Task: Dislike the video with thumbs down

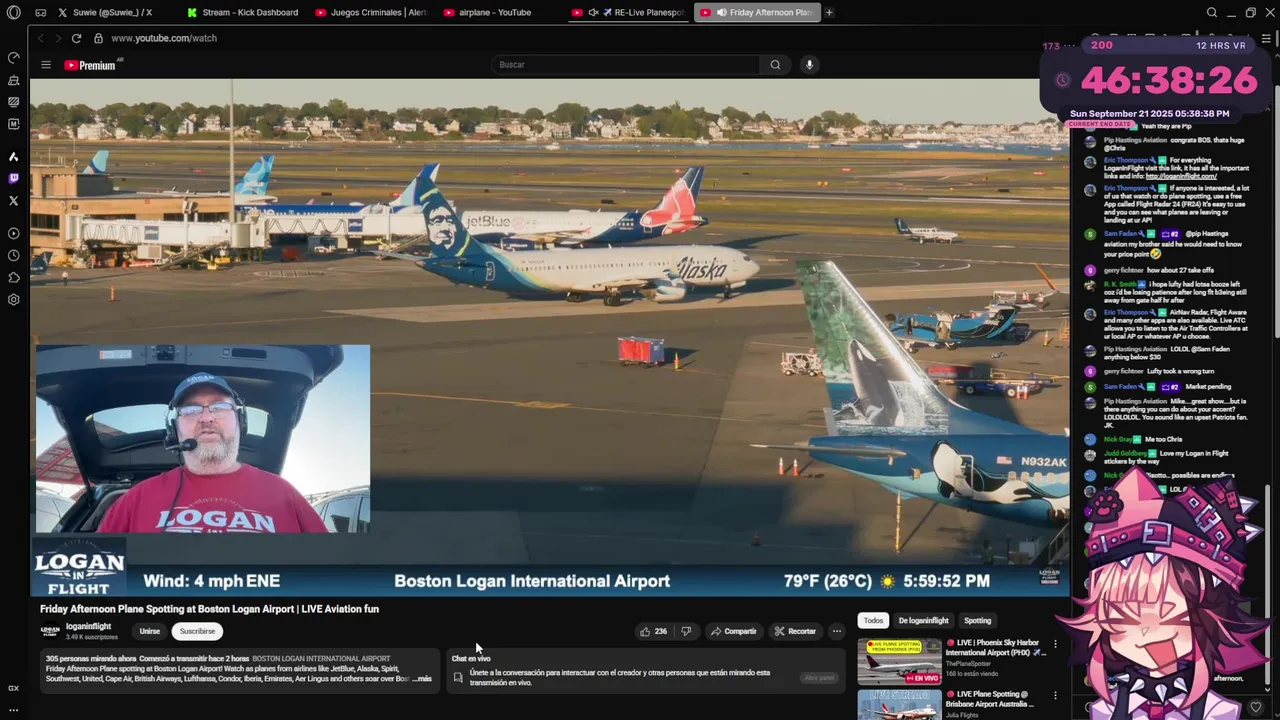Action: point(686,631)
